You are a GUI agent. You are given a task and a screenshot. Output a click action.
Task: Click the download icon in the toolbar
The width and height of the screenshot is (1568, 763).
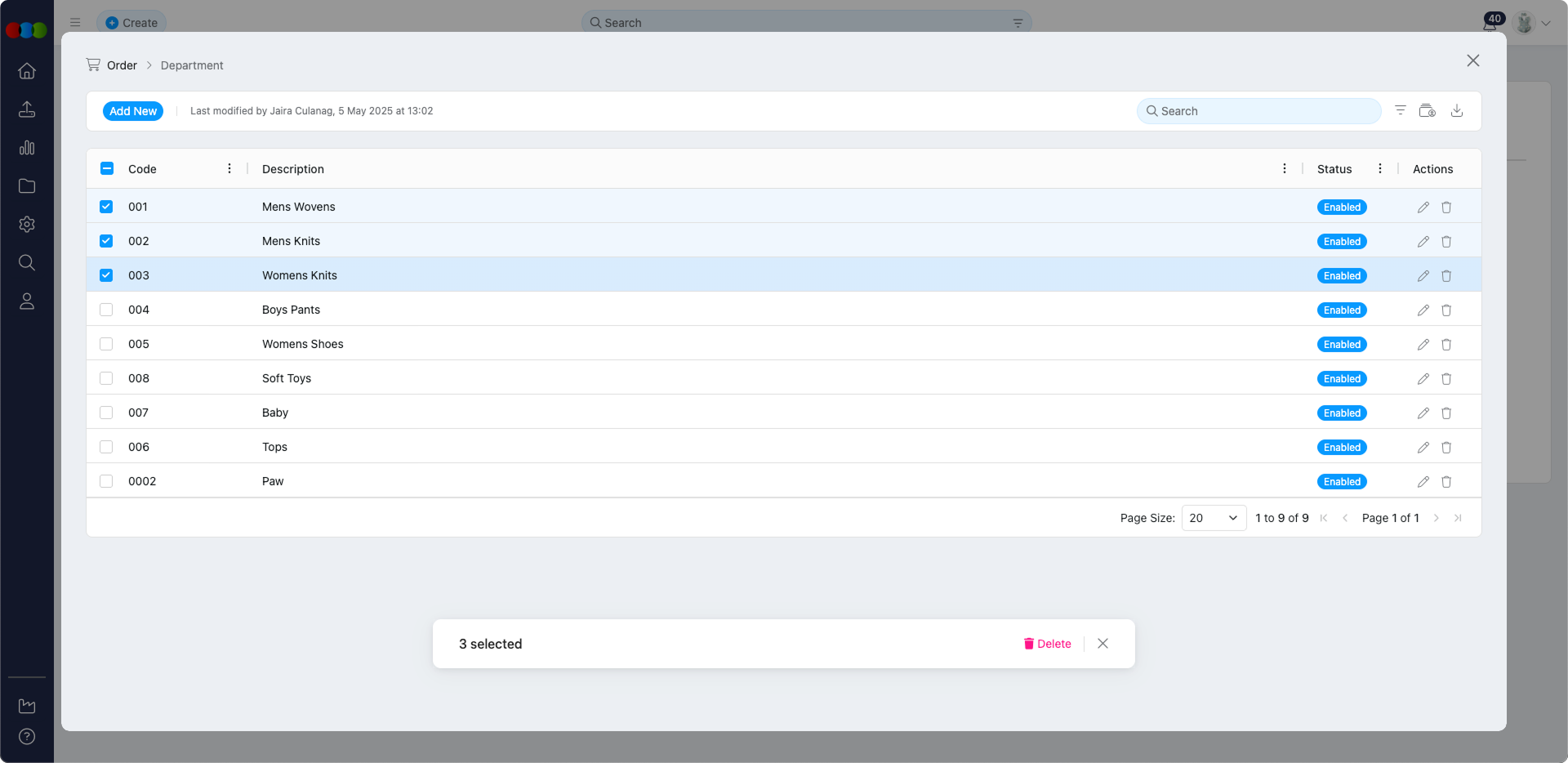pyautogui.click(x=1456, y=111)
